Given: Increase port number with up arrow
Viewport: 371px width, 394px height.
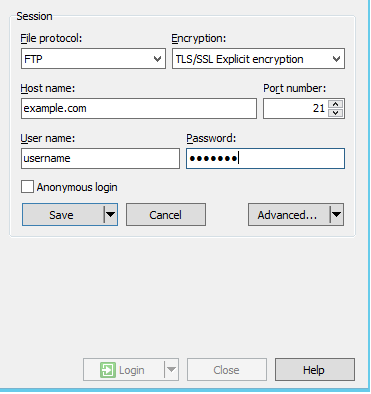Looking at the screenshot, I should tap(336, 104).
